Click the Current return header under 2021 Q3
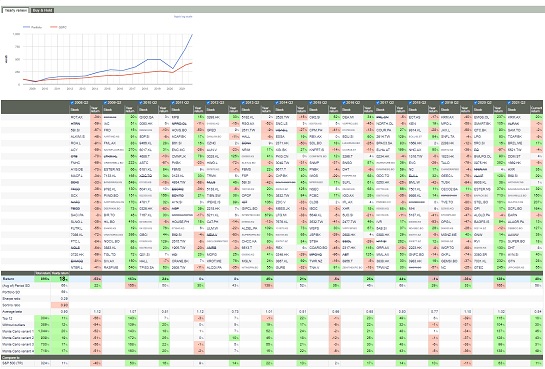This screenshot has height=369, width=545. point(536,109)
